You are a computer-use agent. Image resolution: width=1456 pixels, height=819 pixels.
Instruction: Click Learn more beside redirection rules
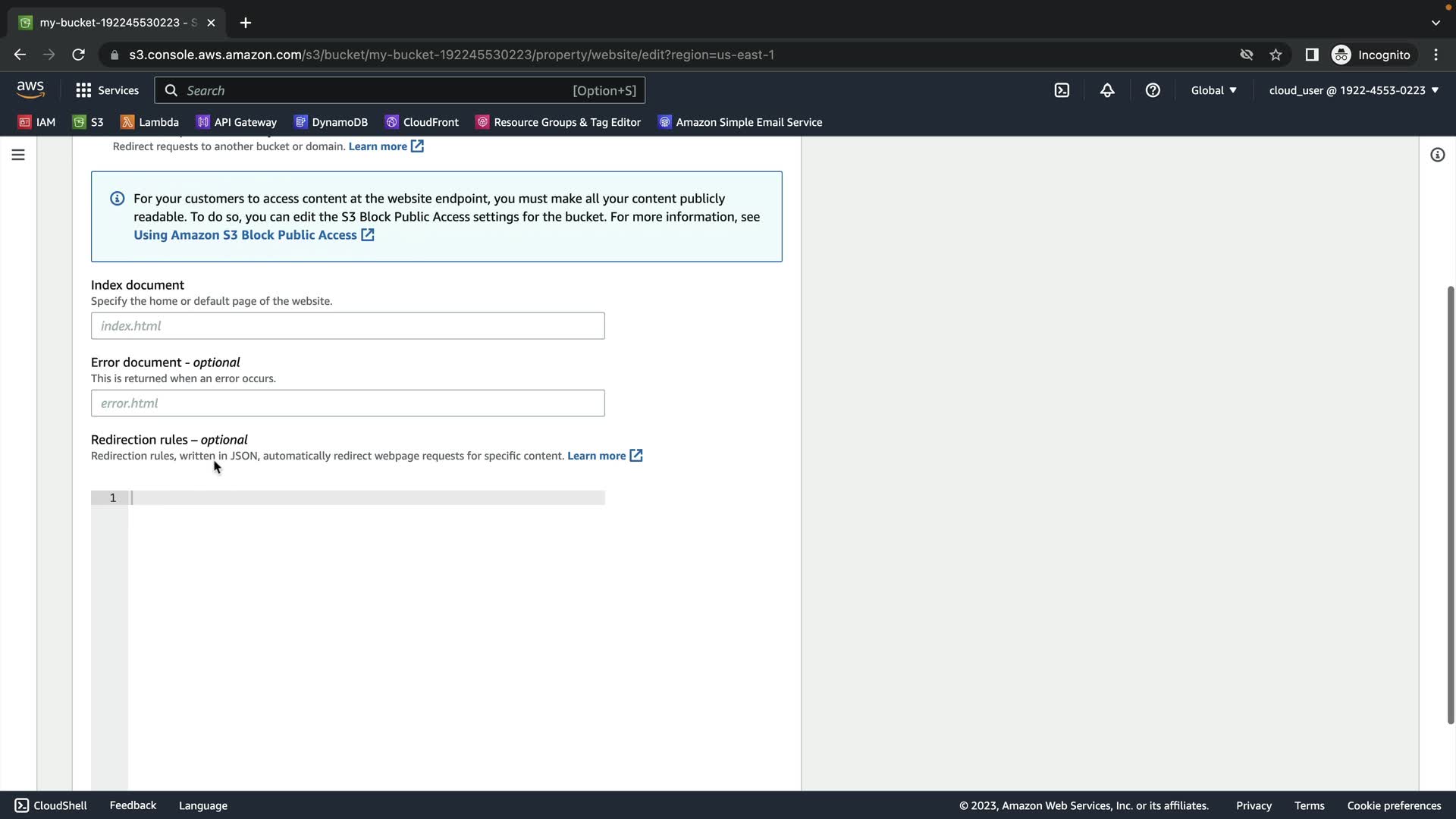pos(596,456)
